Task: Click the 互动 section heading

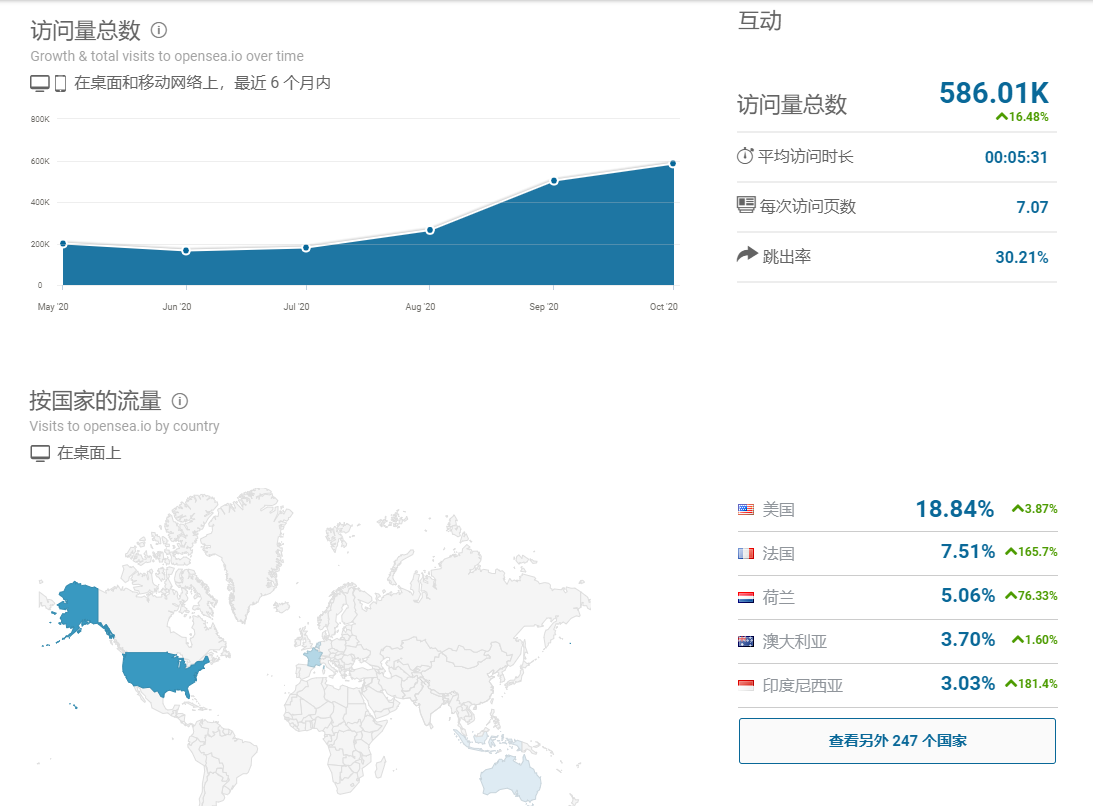Action: (760, 21)
